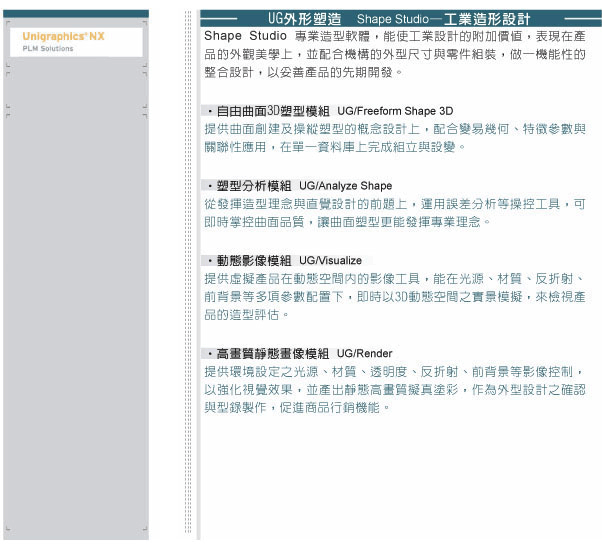
Task: Click the UG/Render label
Action: (x=364, y=353)
